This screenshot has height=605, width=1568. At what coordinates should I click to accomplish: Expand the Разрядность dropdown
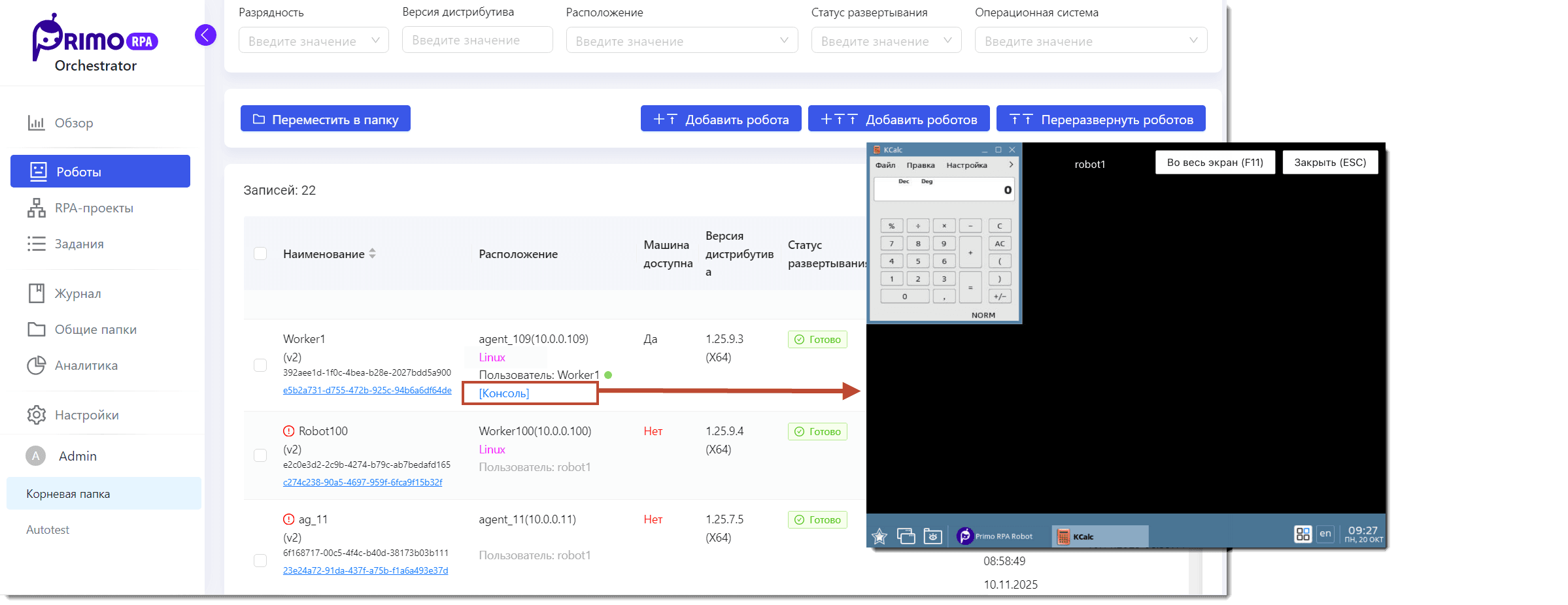(313, 41)
